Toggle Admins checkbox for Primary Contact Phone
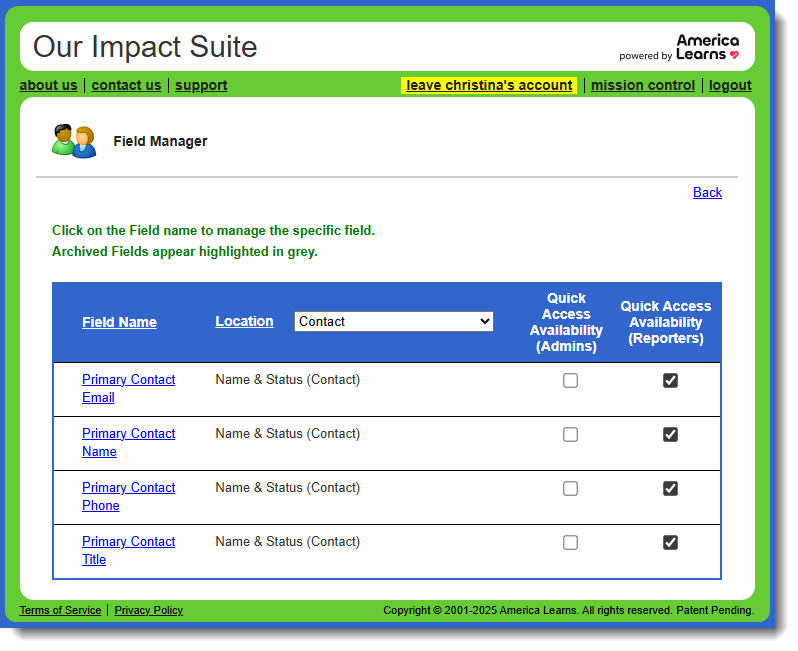This screenshot has width=798, height=651. coord(570,488)
